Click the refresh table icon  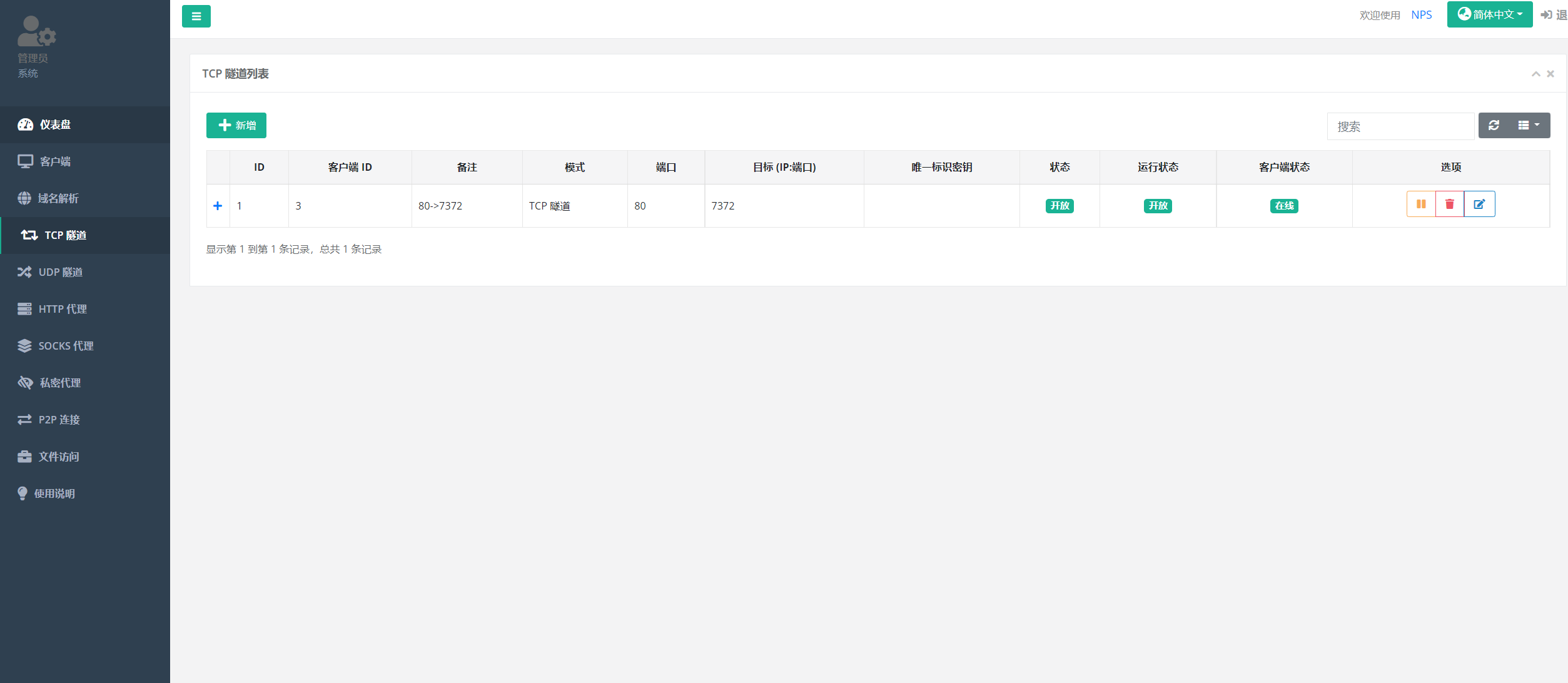1494,126
